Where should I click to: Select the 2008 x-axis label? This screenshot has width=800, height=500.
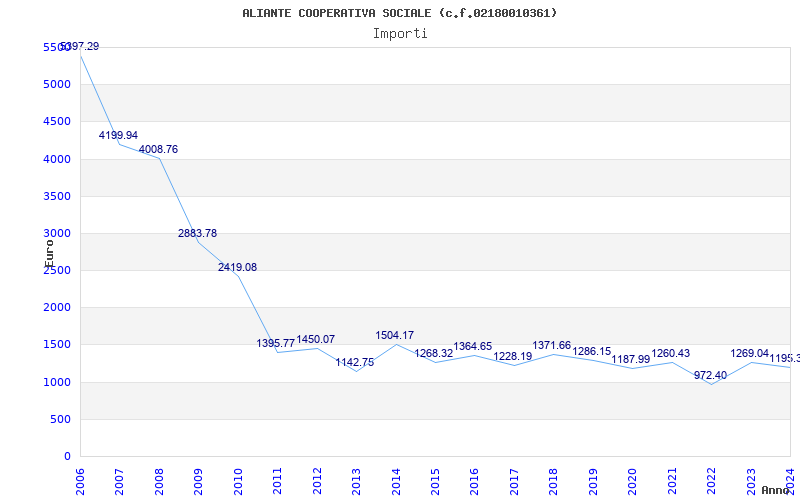(159, 481)
